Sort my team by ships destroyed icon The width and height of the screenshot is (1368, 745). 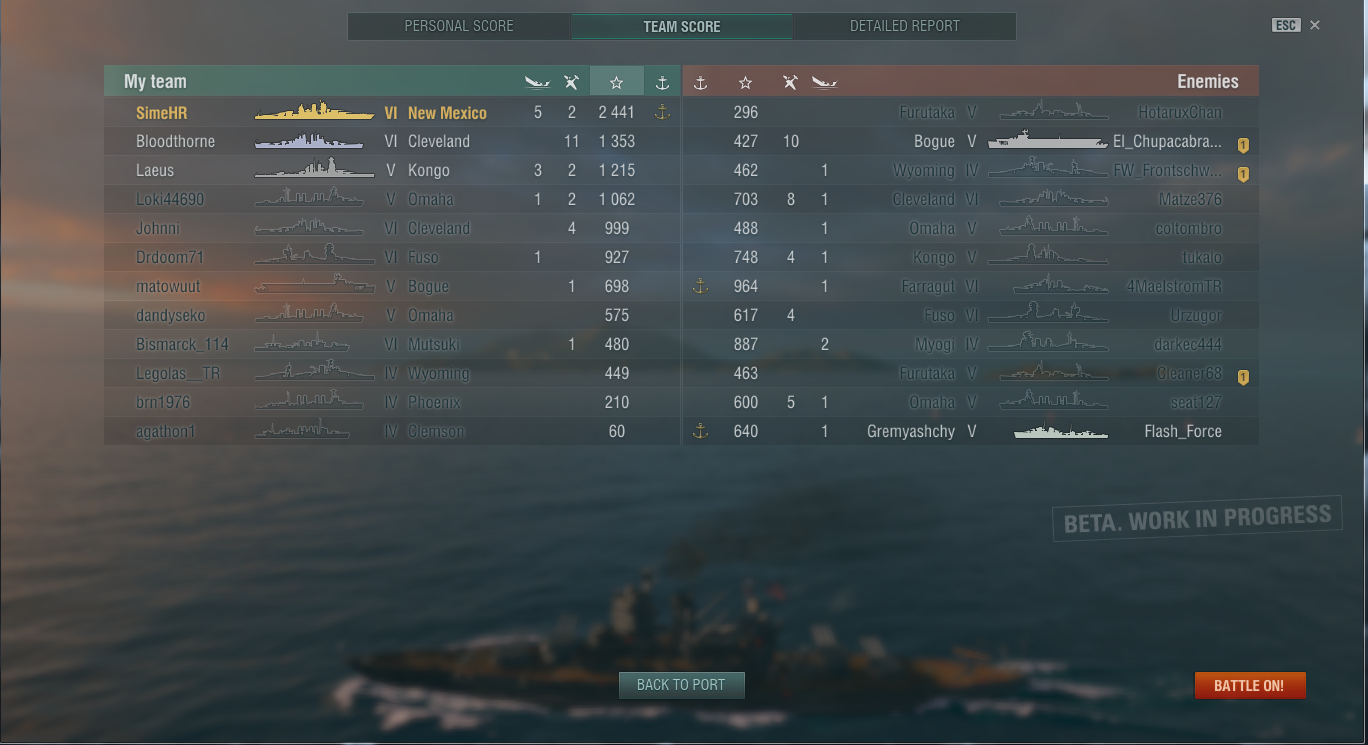coord(537,82)
